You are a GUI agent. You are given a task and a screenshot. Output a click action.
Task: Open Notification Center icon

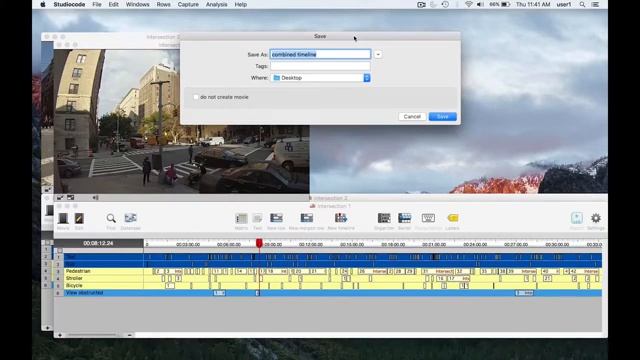click(596, 4)
